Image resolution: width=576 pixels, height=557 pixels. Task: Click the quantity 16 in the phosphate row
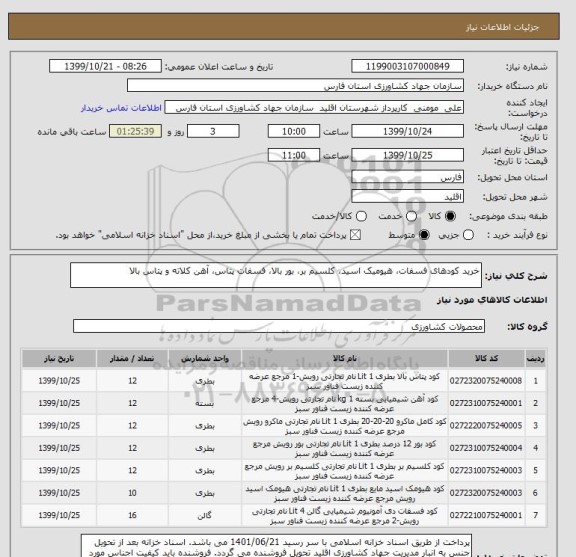point(133,515)
